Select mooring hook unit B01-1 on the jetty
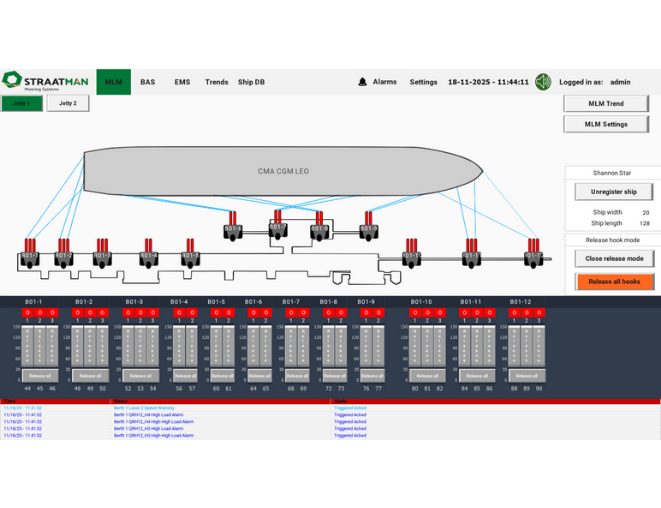Screen dimensions: 661x508 pos(31,256)
